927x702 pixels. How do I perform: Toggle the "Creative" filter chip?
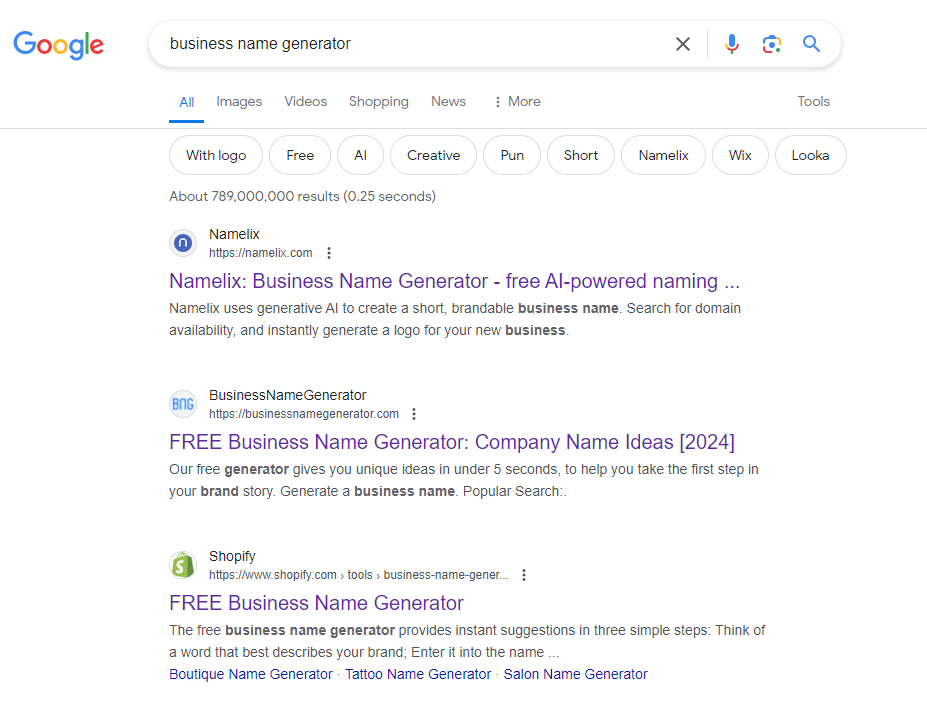pyautogui.click(x=433, y=155)
